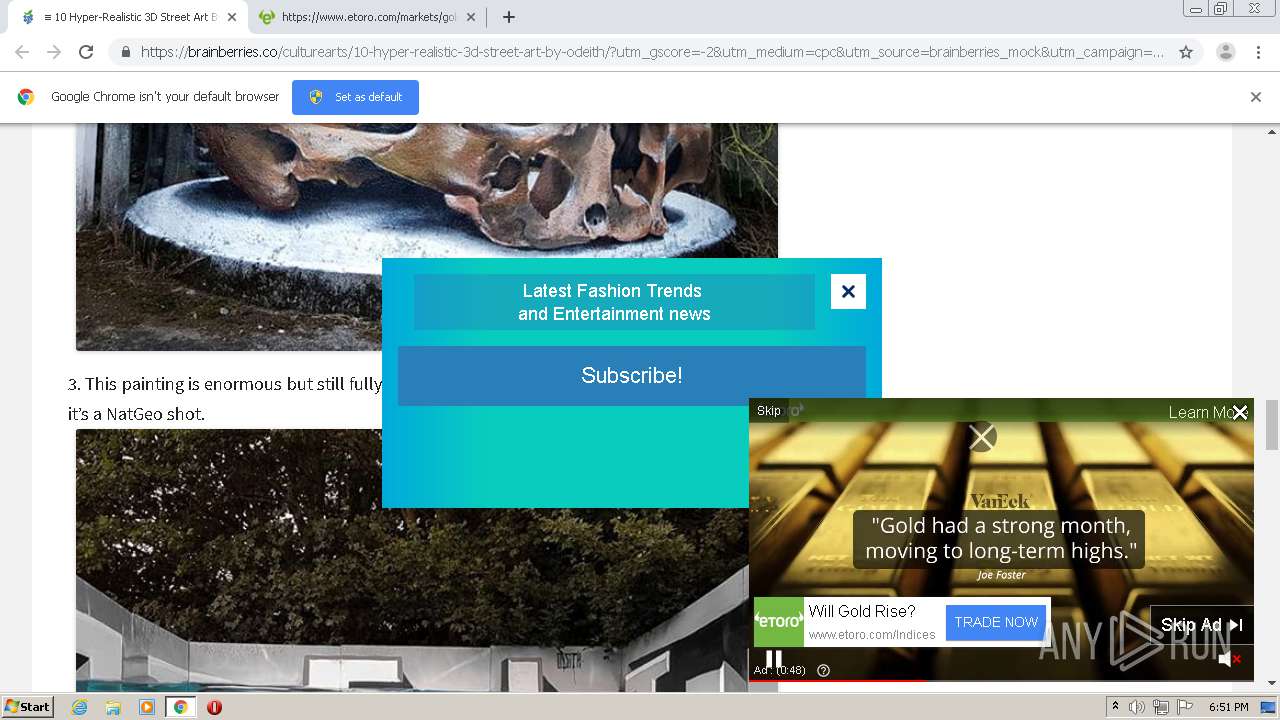
Task: Click the Latest Fashion Trends banner heading
Action: (614, 302)
